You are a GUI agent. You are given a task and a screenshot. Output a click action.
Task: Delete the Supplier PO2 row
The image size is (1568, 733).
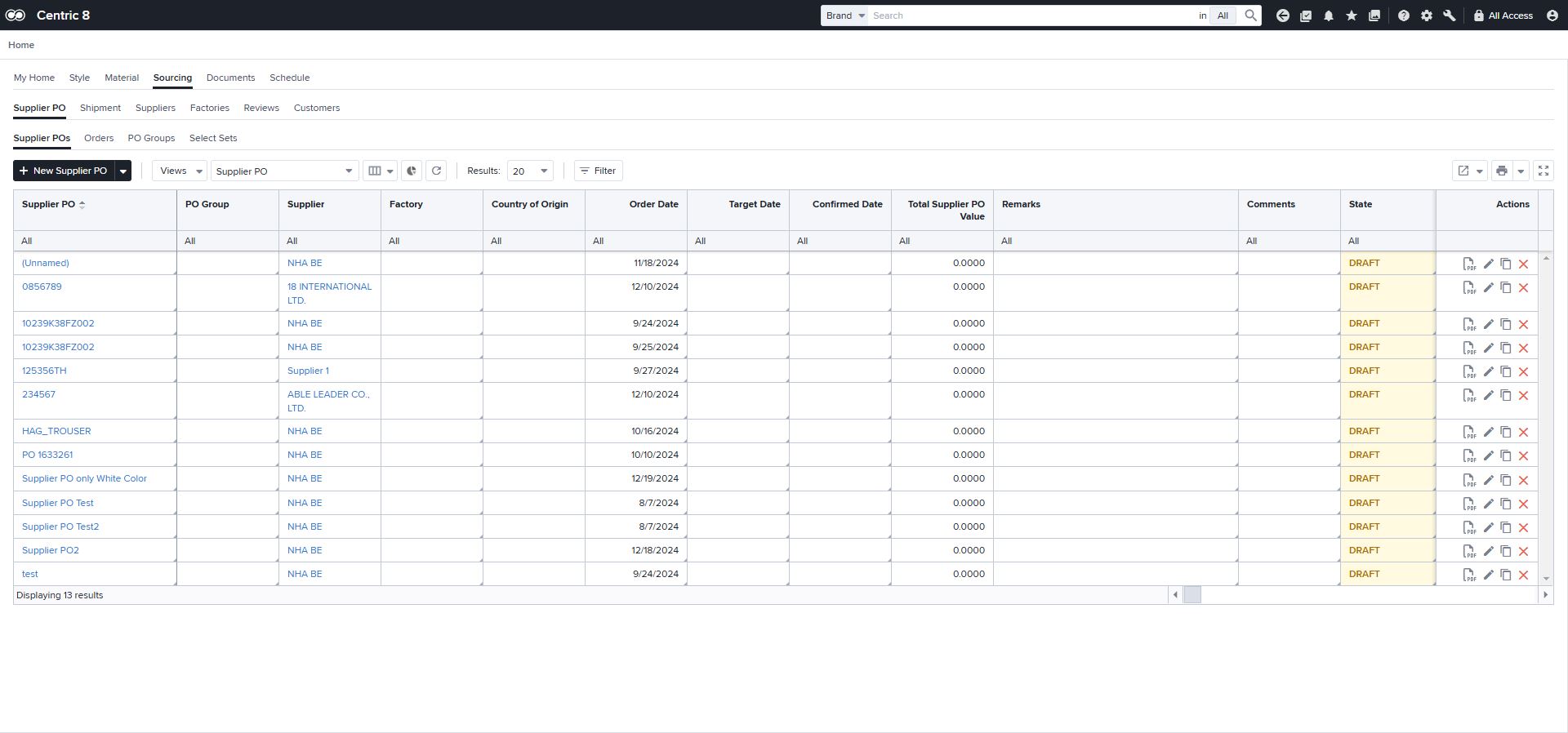1524,551
